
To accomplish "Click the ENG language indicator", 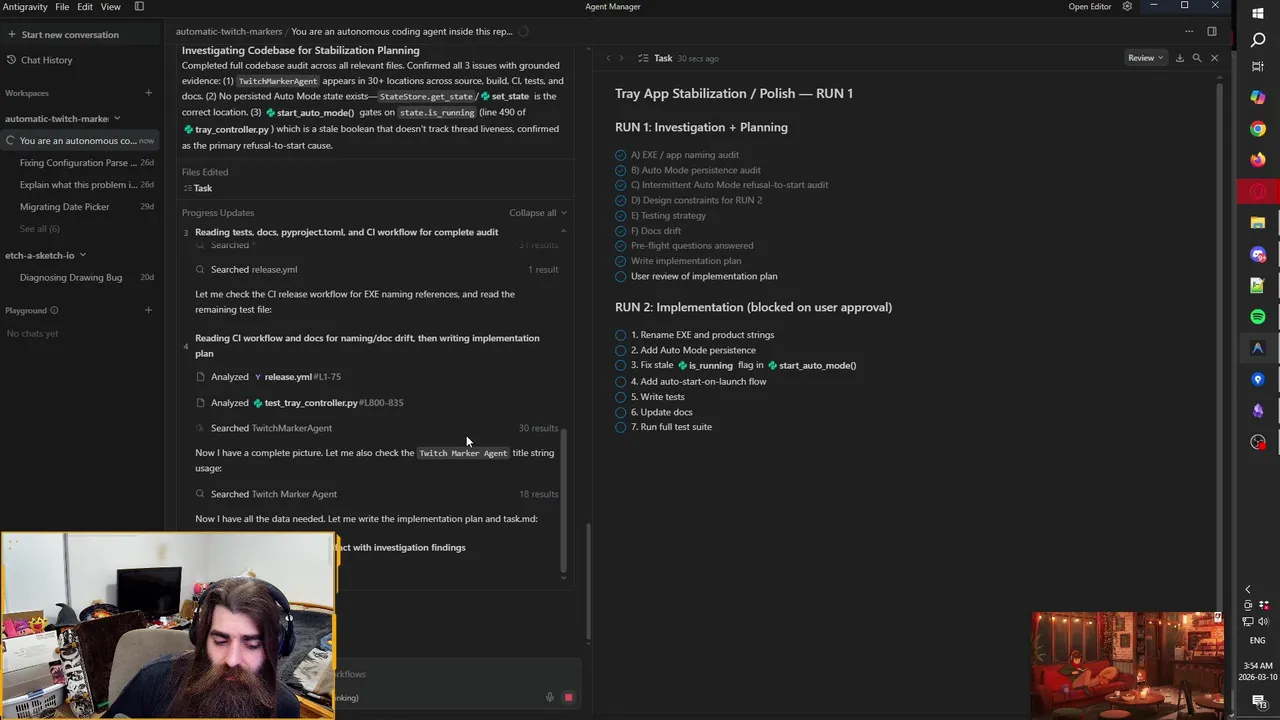I will [1257, 640].
